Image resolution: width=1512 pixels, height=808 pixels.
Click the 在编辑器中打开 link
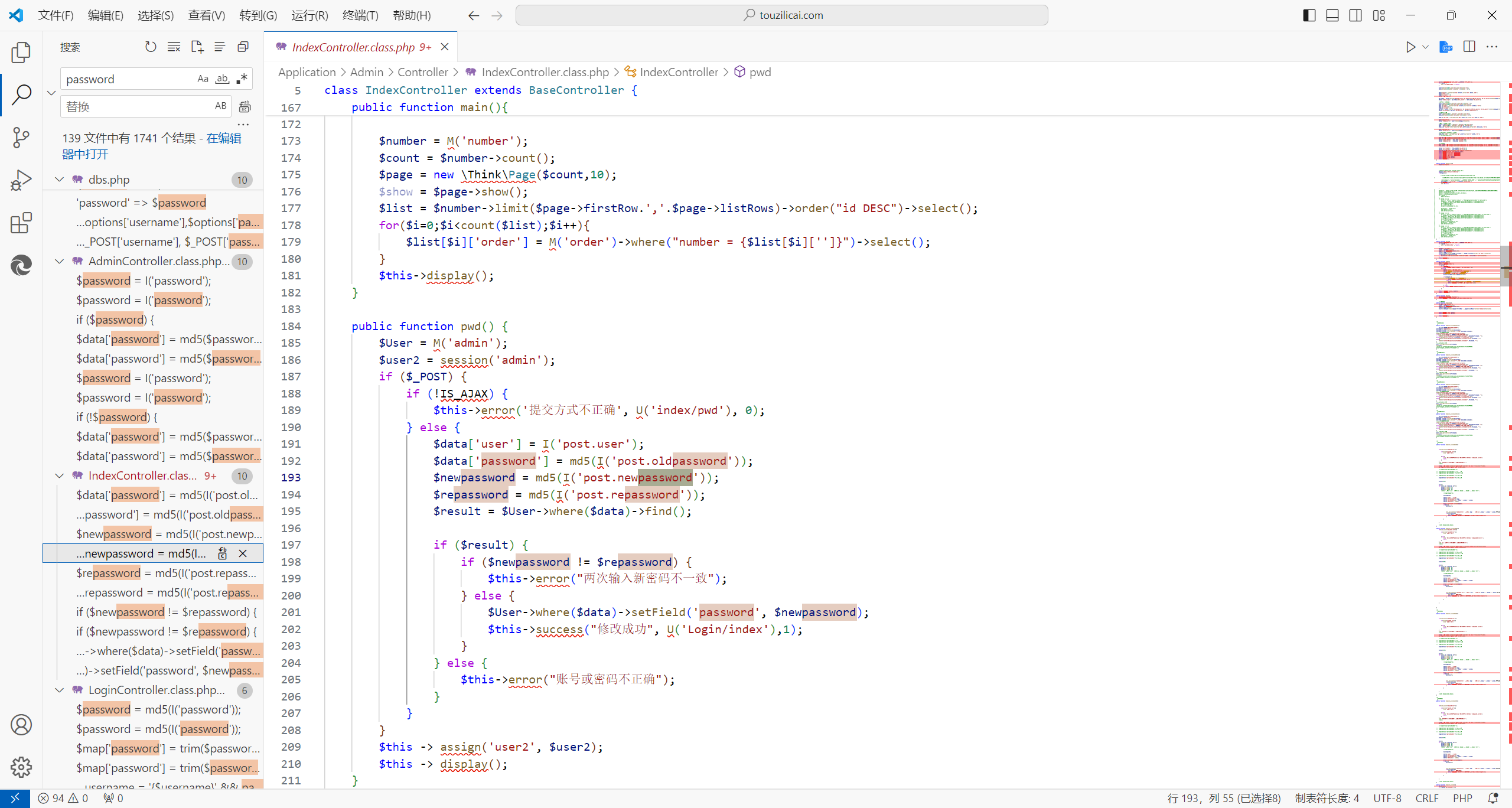[223, 138]
